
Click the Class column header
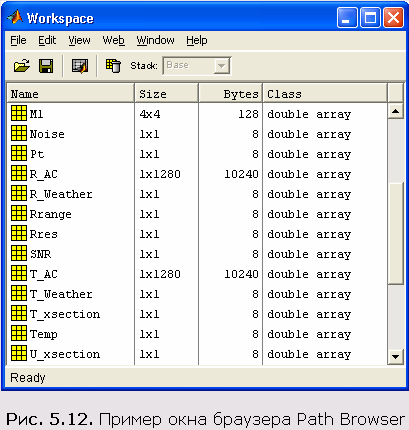[325, 93]
